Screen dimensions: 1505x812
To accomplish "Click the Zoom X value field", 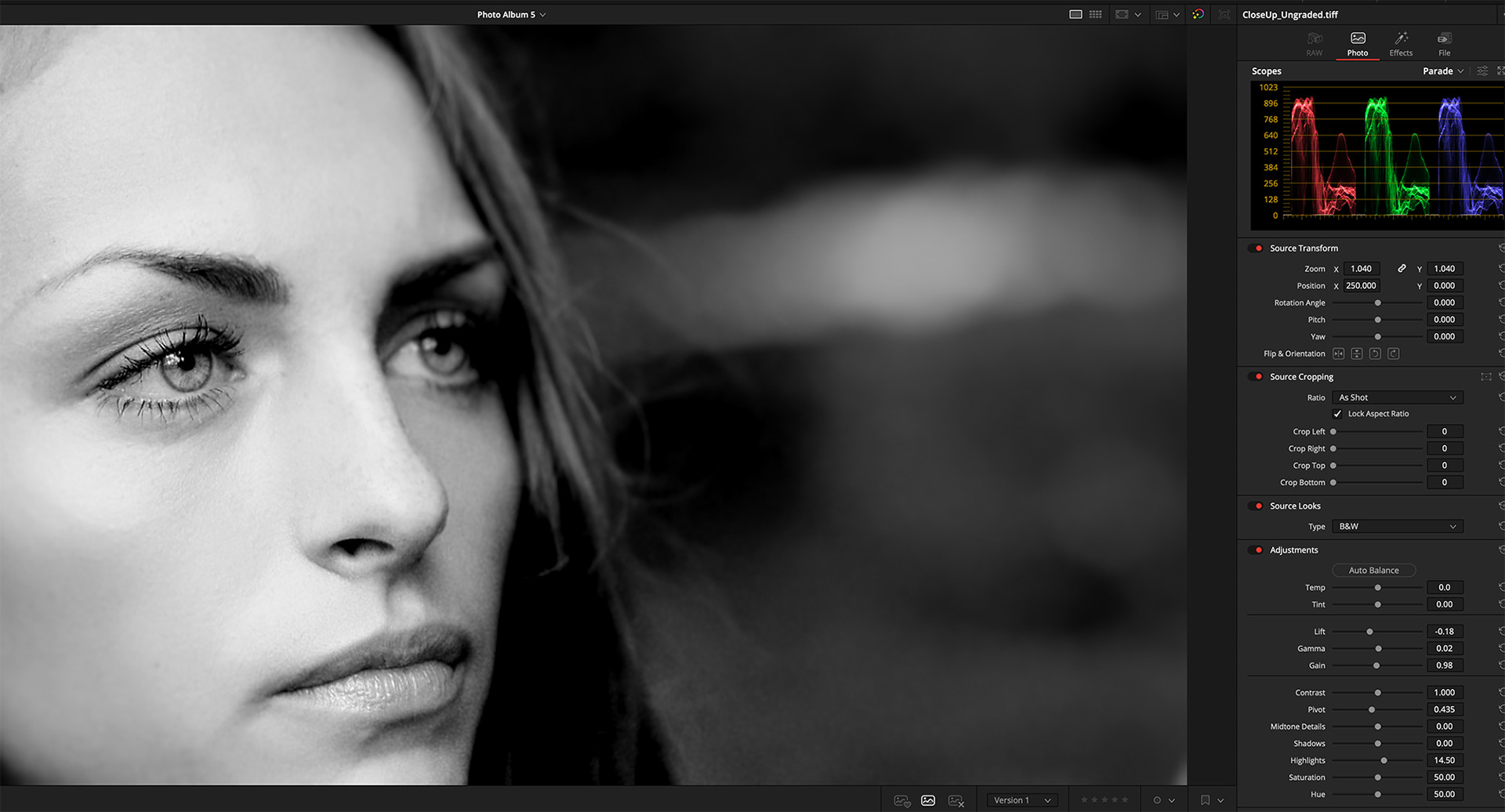I will pyautogui.click(x=1362, y=269).
